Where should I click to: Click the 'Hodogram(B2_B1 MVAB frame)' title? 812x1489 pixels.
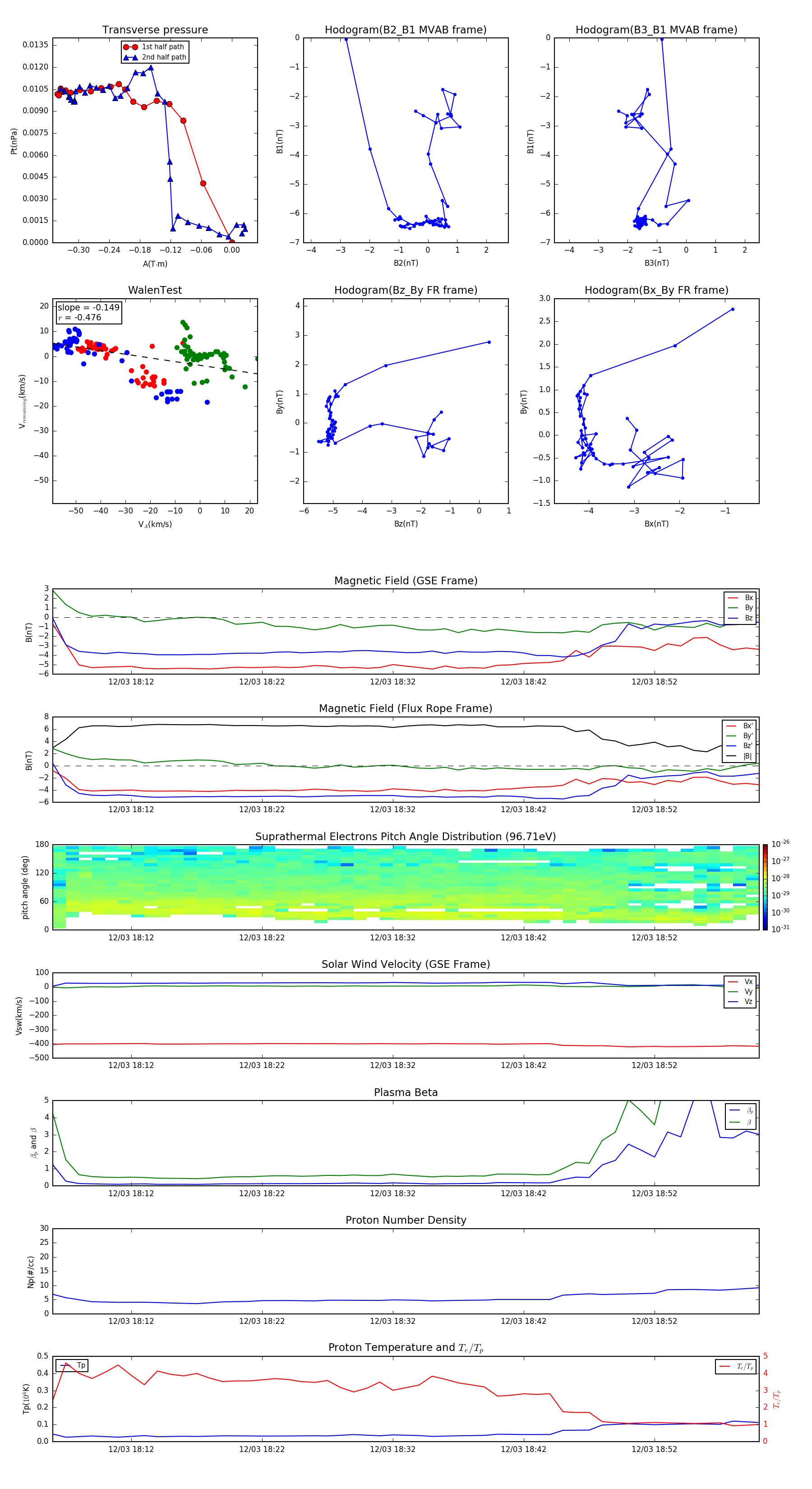click(406, 29)
